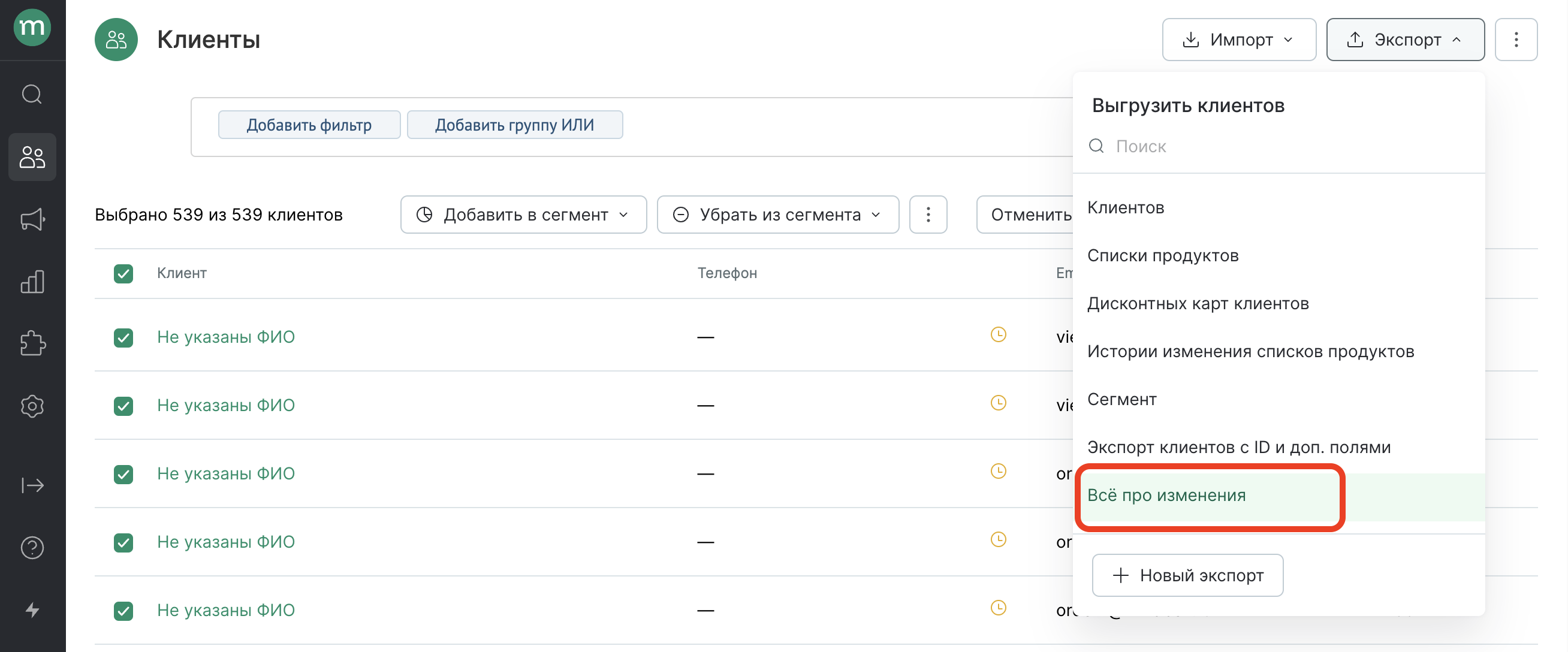Click the Клиенты page title
The image size is (1568, 652).
208,40
